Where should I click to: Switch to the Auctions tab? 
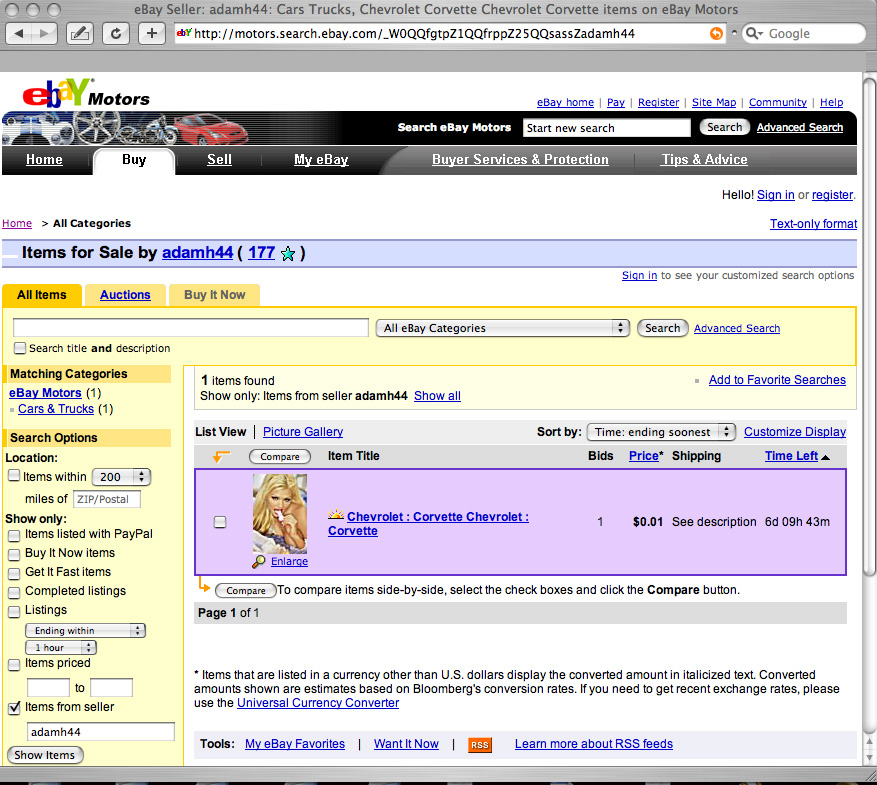pos(125,295)
